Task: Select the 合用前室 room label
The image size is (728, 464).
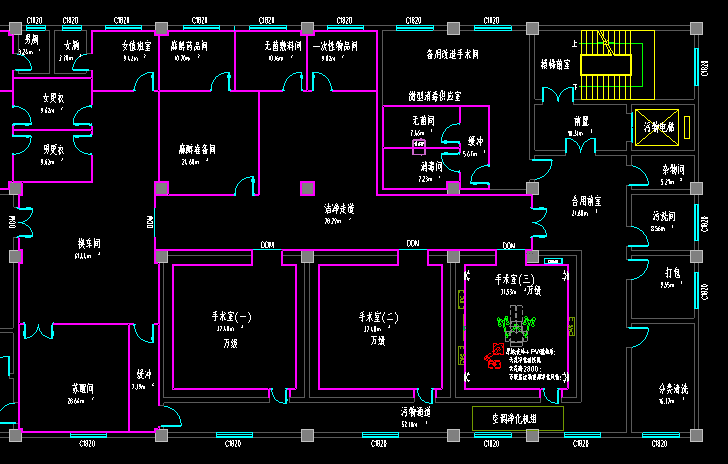Action: 586,201
